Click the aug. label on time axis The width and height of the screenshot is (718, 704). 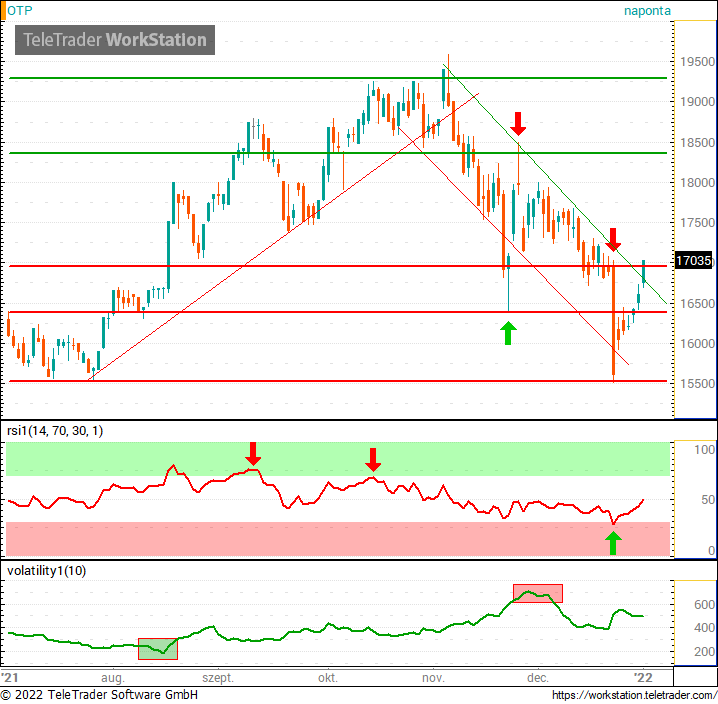[113, 678]
